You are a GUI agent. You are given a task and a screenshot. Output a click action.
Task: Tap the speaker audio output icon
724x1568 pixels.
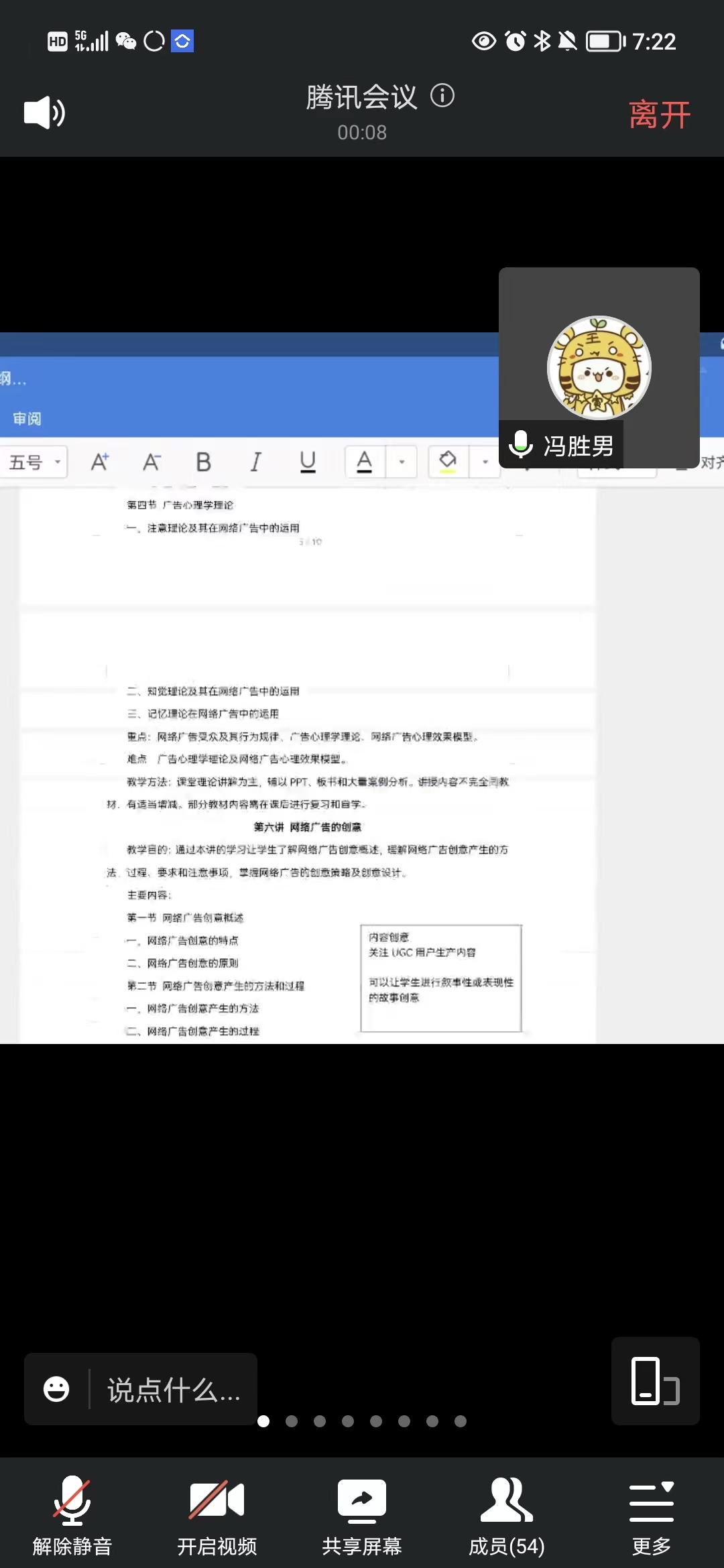[44, 113]
